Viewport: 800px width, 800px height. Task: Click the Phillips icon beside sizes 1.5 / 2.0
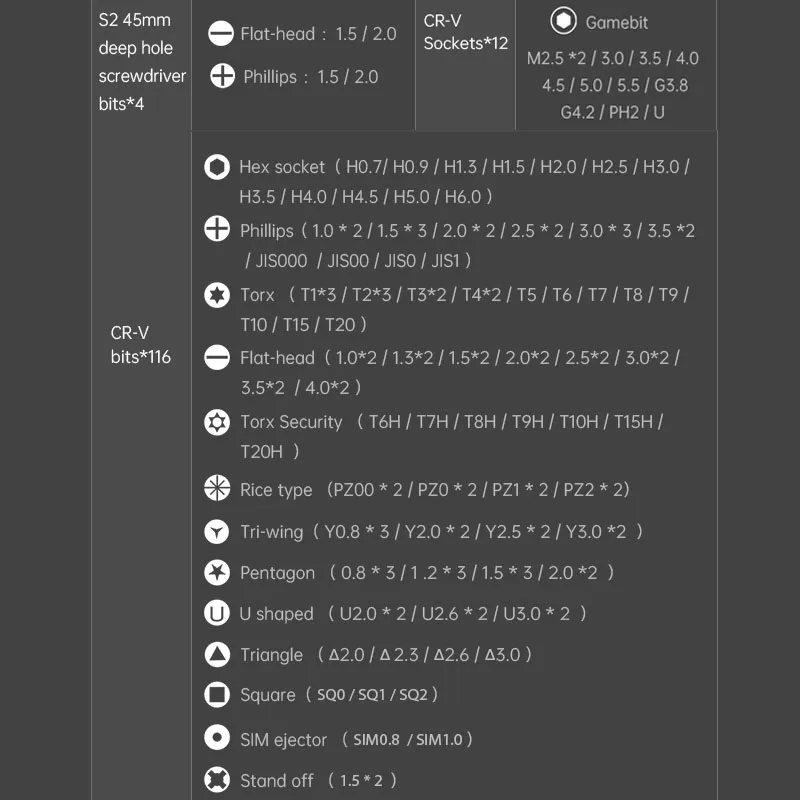pyautogui.click(x=223, y=76)
